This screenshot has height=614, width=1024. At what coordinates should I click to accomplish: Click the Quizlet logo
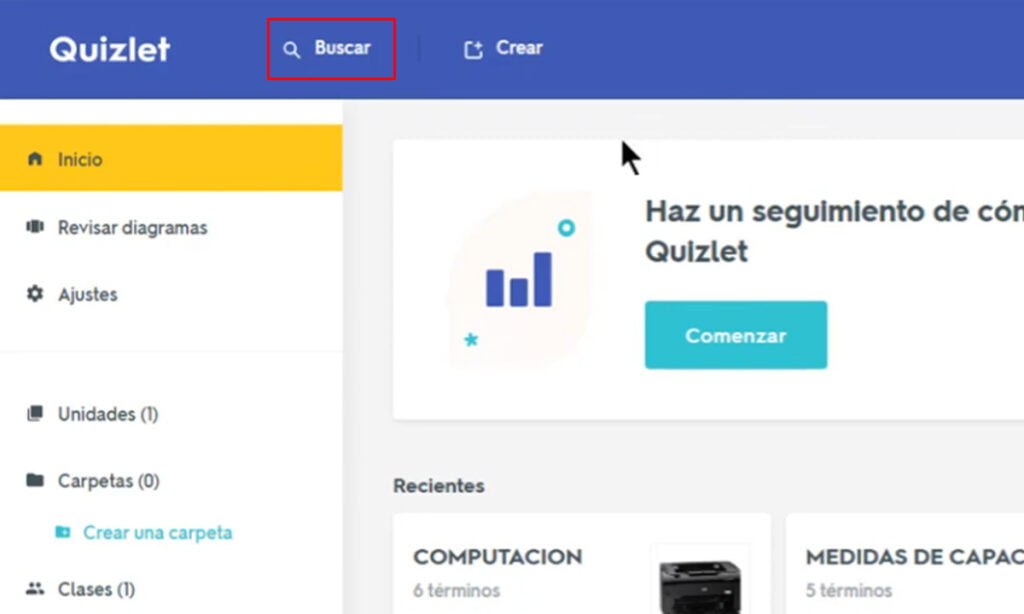pos(110,49)
